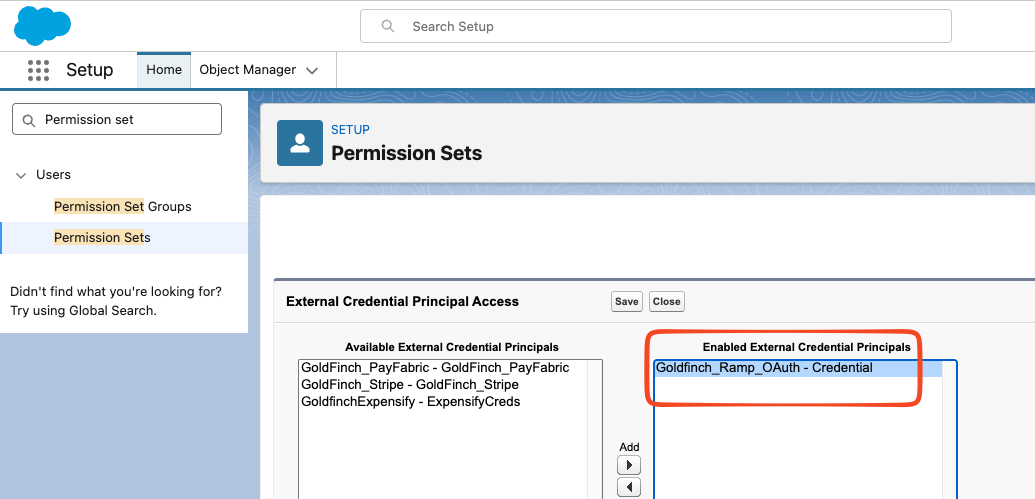Collapse the Users tree section
Screen dimensions: 1035x499
(21, 176)
